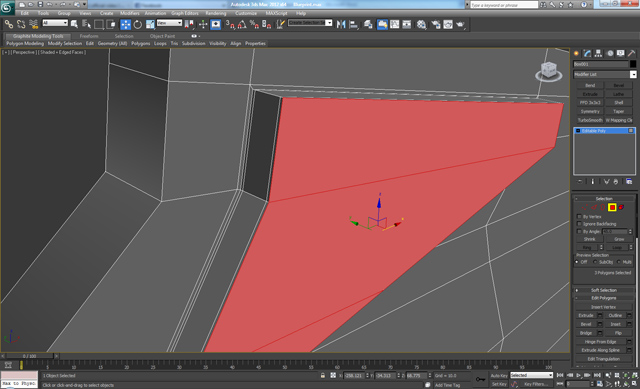Image resolution: width=640 pixels, height=389 pixels.
Task: Open the Customize menu
Action: tap(246, 13)
